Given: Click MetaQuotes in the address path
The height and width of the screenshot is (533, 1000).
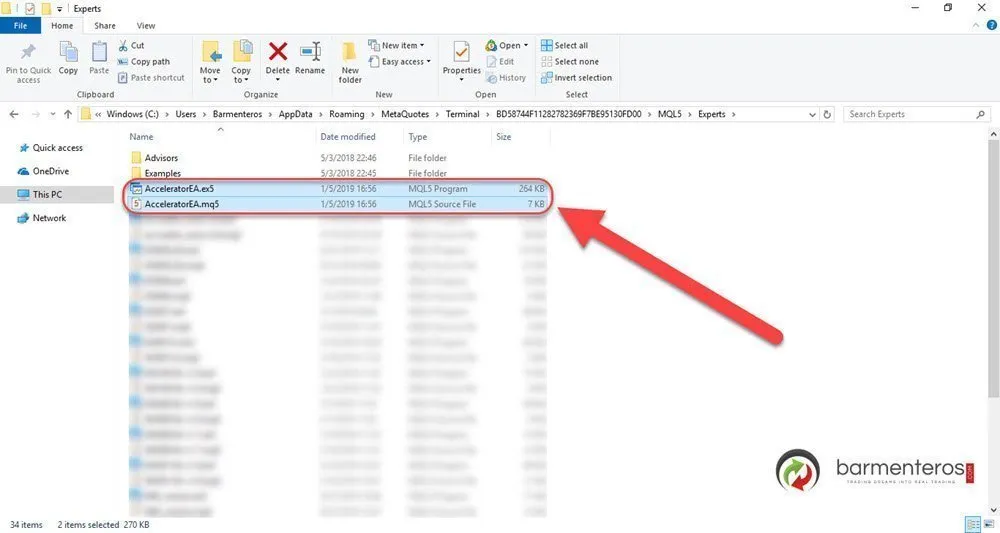Looking at the screenshot, I should (x=405, y=114).
